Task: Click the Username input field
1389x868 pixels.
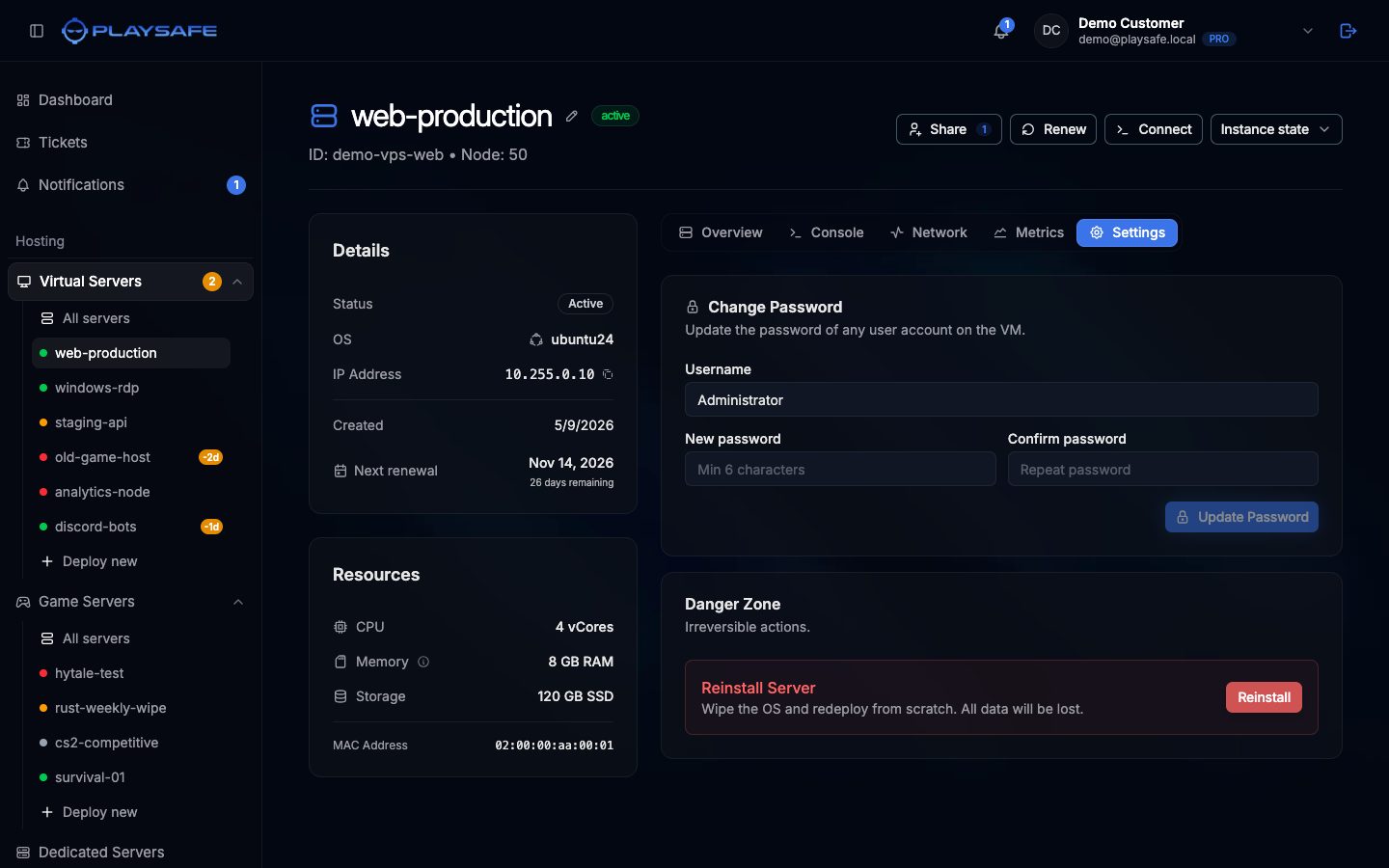Action: (x=1001, y=399)
